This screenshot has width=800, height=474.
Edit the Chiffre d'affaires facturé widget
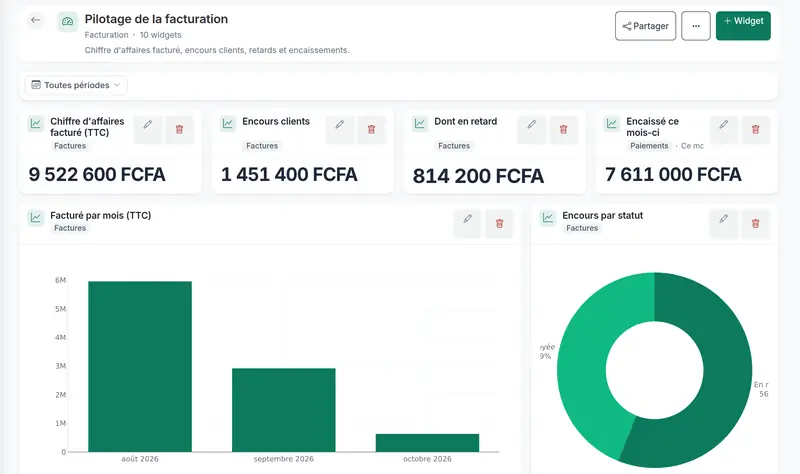click(148, 130)
